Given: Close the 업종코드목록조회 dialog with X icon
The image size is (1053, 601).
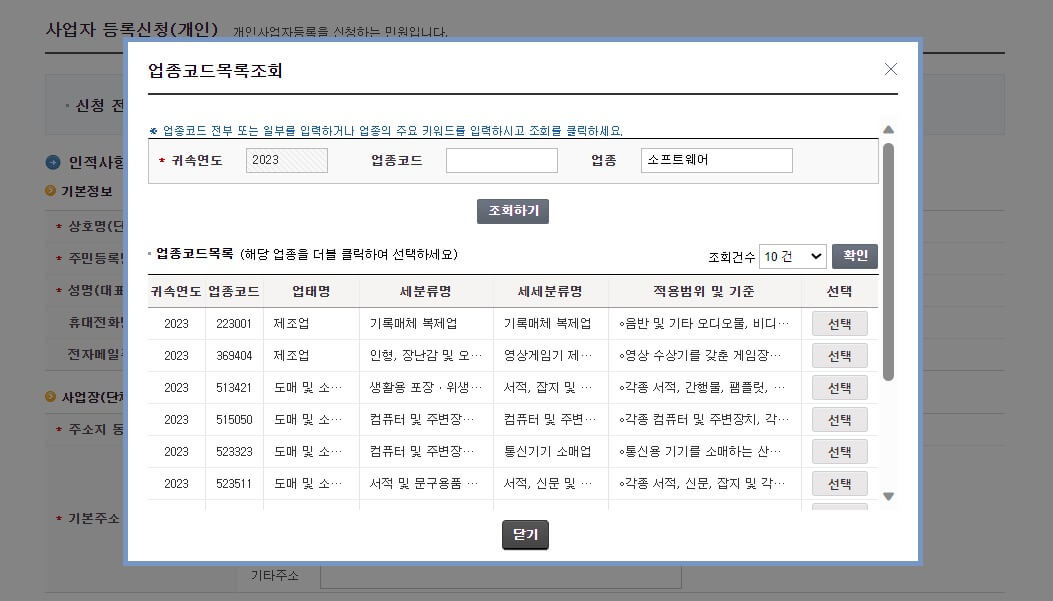Looking at the screenshot, I should click(x=890, y=69).
